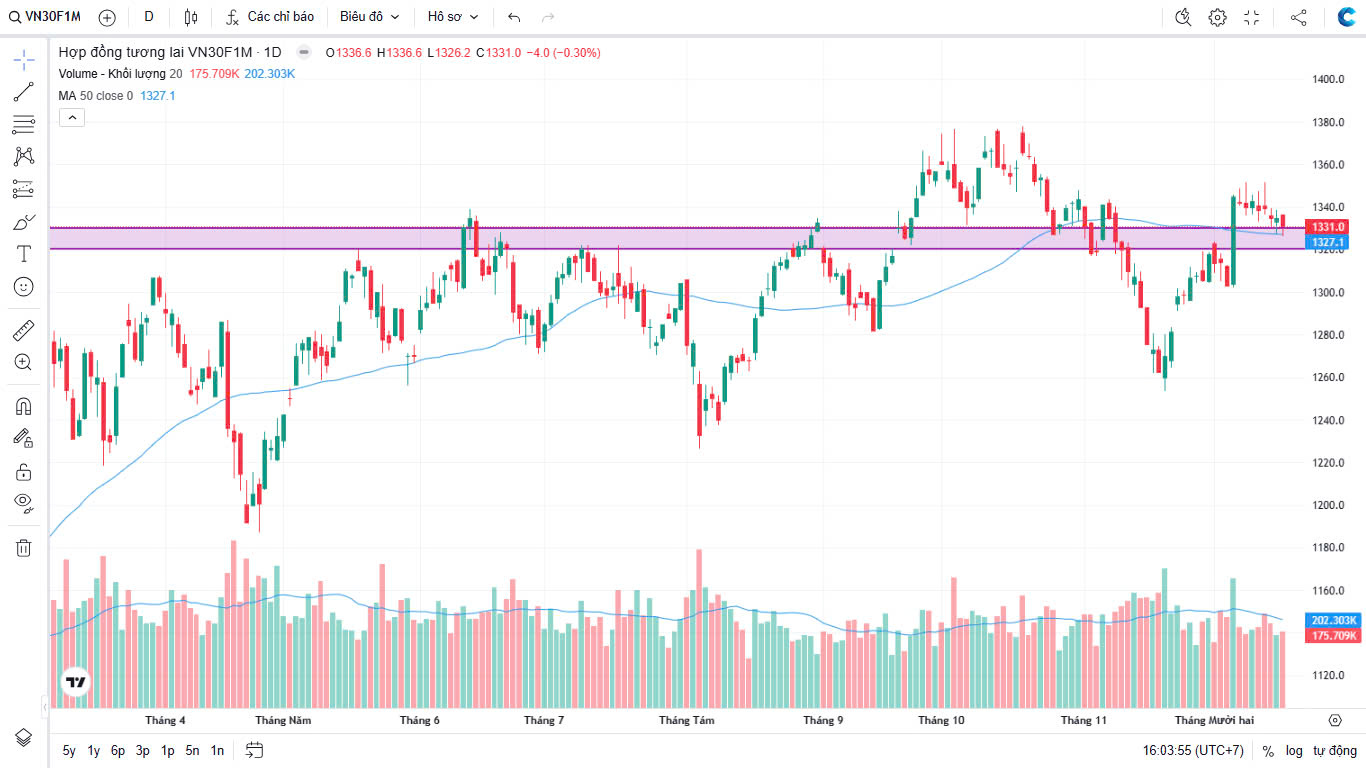Toggle stay in drawing mode
The height and width of the screenshot is (768, 1366).
[24, 438]
